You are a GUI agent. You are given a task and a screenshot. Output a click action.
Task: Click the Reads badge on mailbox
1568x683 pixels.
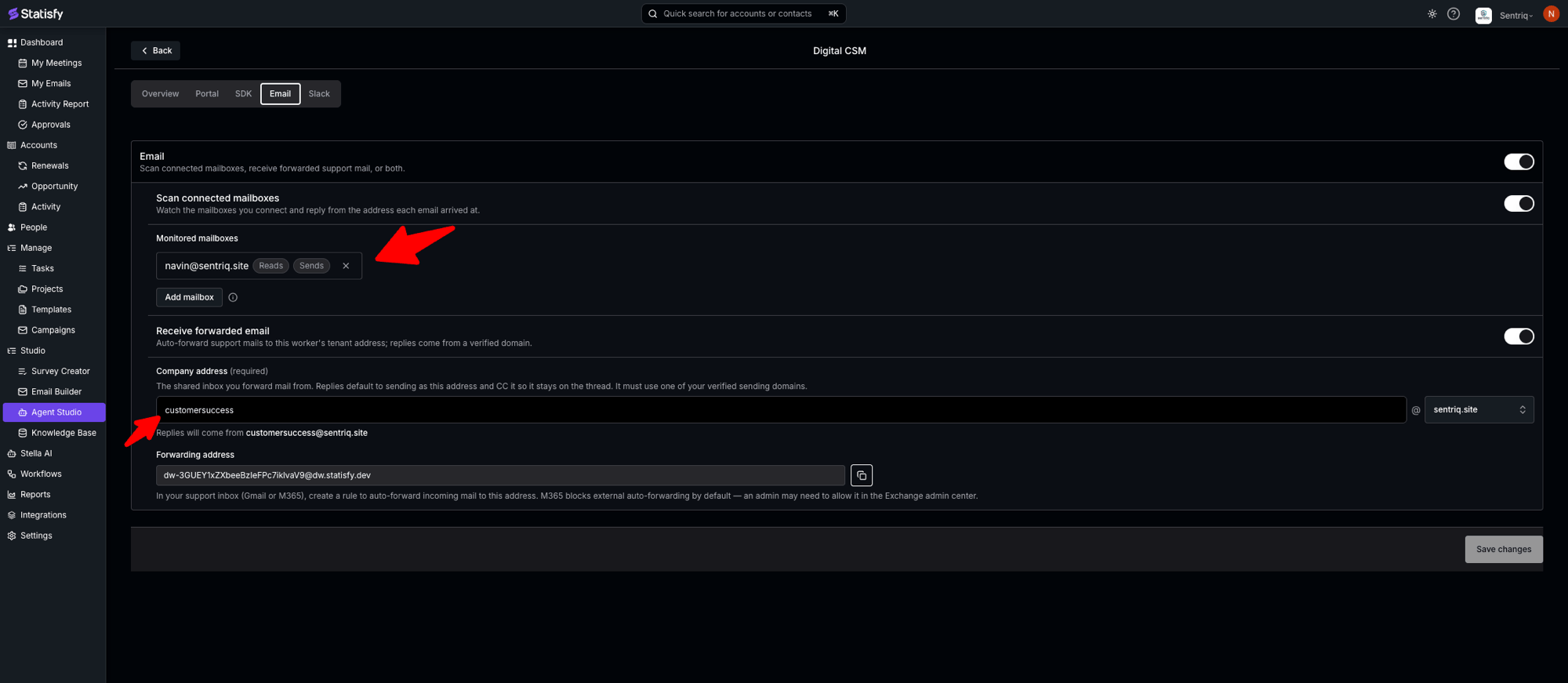tap(270, 266)
